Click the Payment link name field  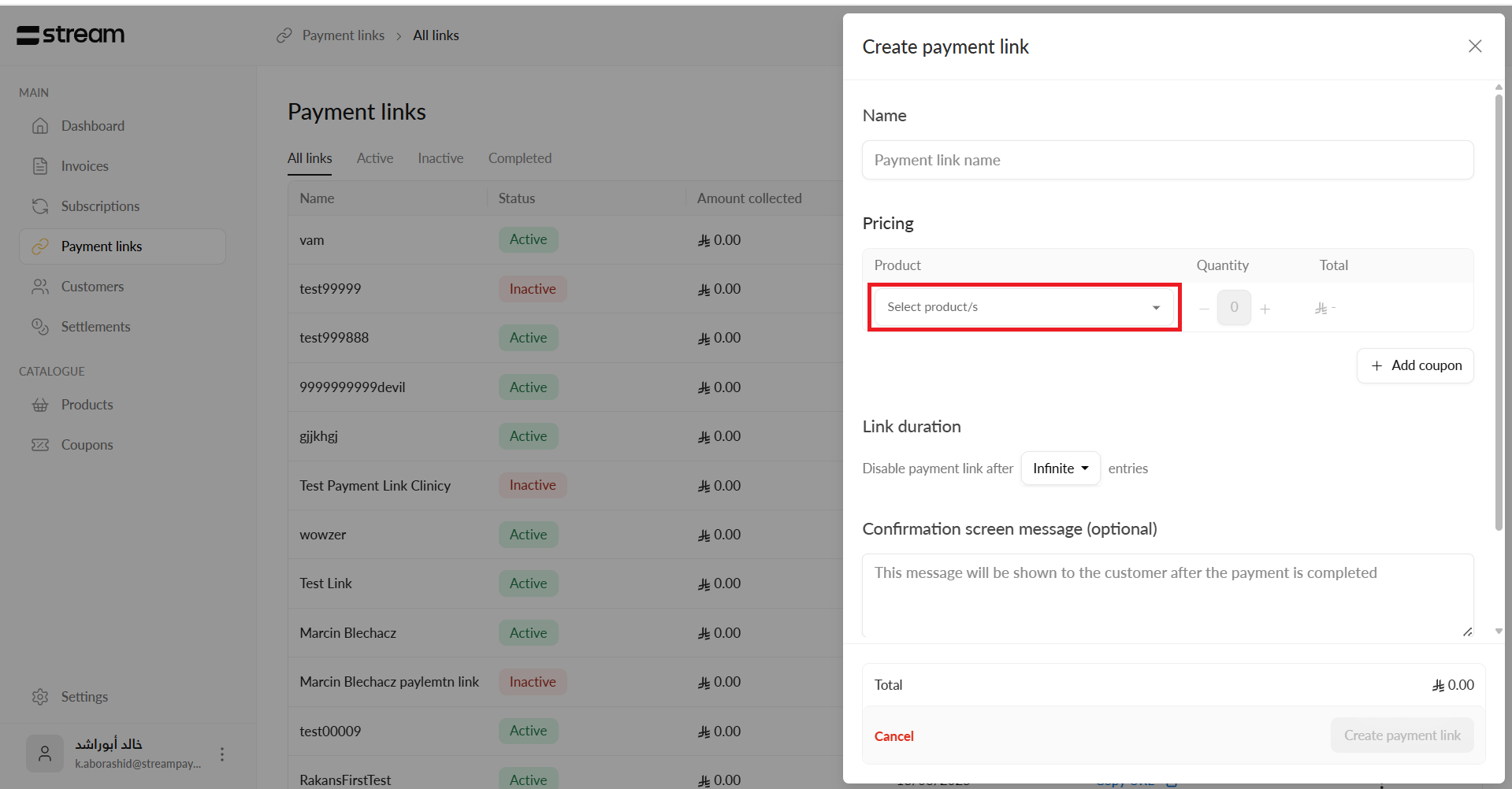[x=1167, y=160]
